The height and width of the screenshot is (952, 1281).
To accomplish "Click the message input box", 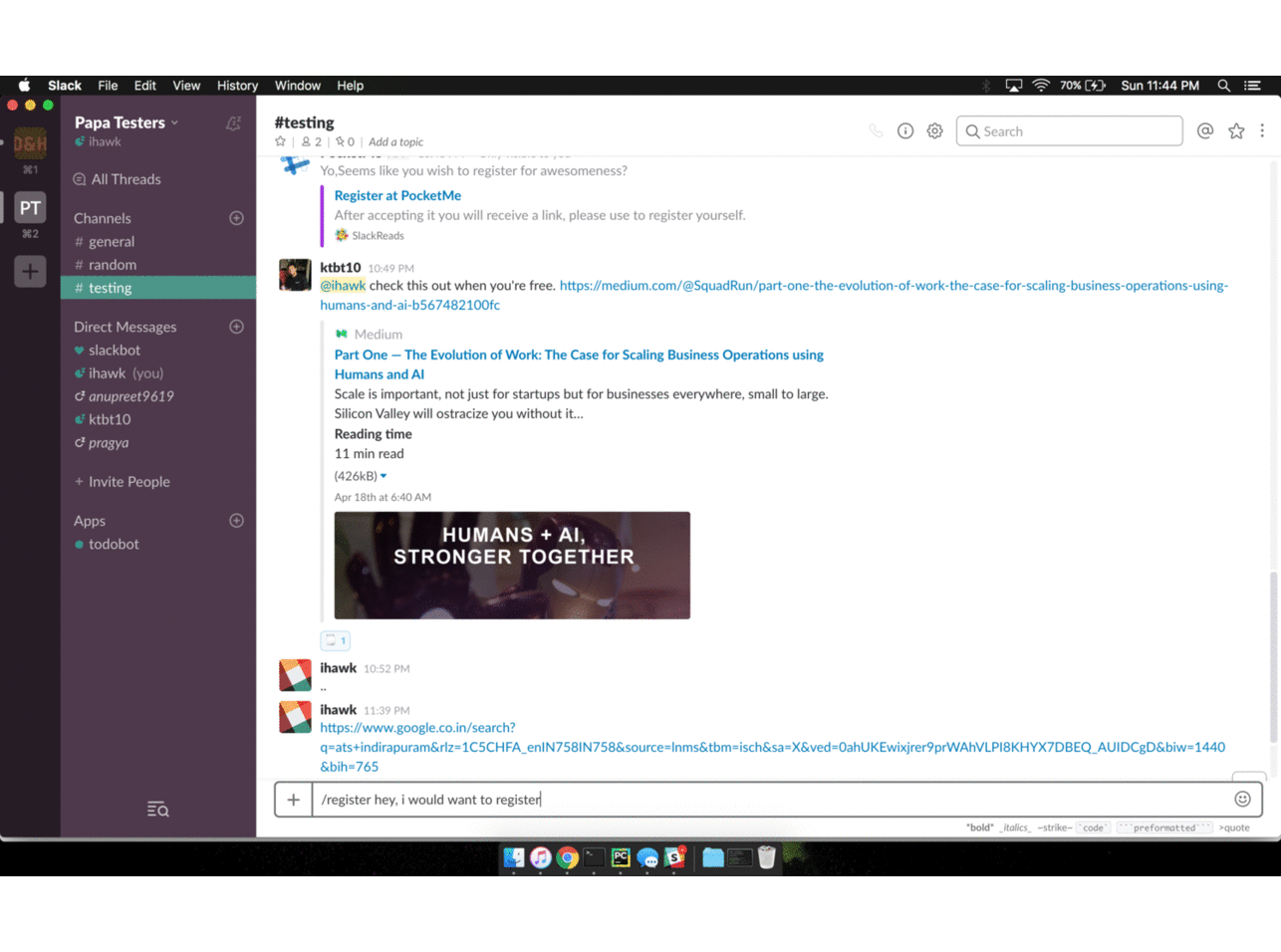I will click(x=768, y=800).
